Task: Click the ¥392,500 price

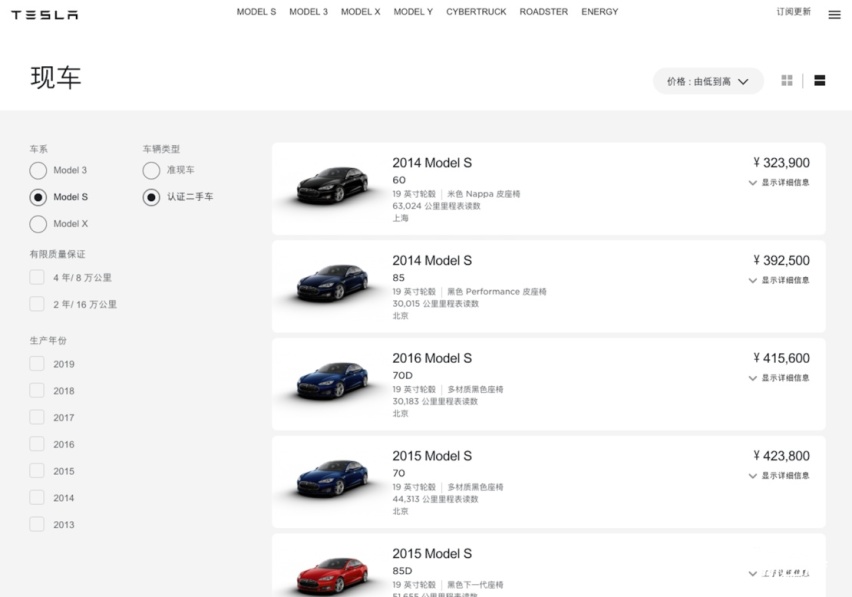Action: pos(781,261)
